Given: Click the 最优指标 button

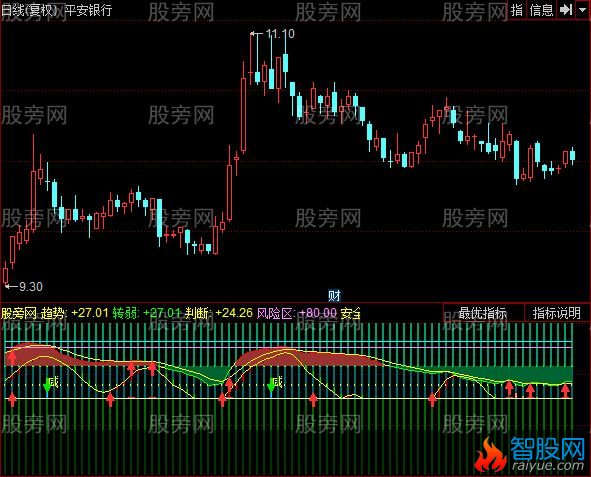Looking at the screenshot, I should coord(483,313).
